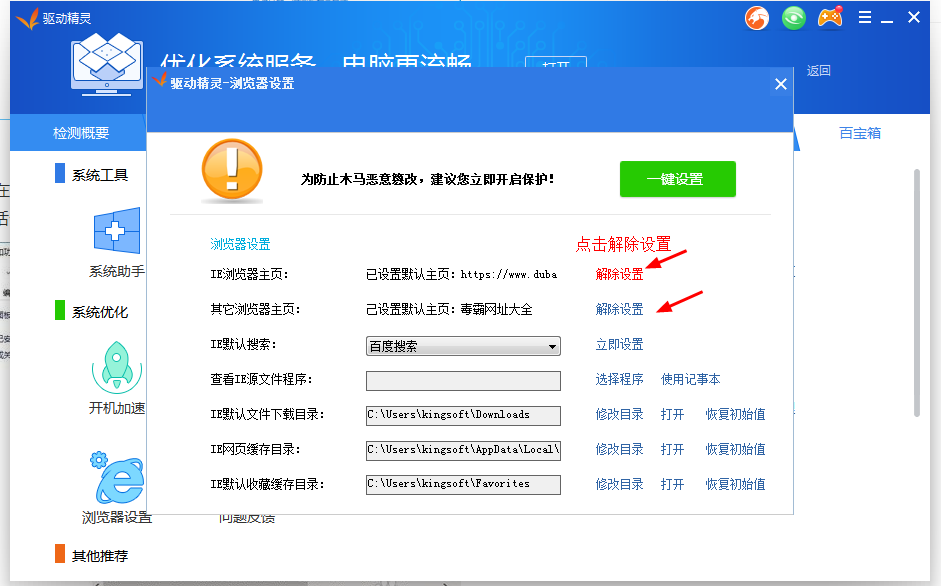Click the 浏览器设置 section label in dialog

240,244
